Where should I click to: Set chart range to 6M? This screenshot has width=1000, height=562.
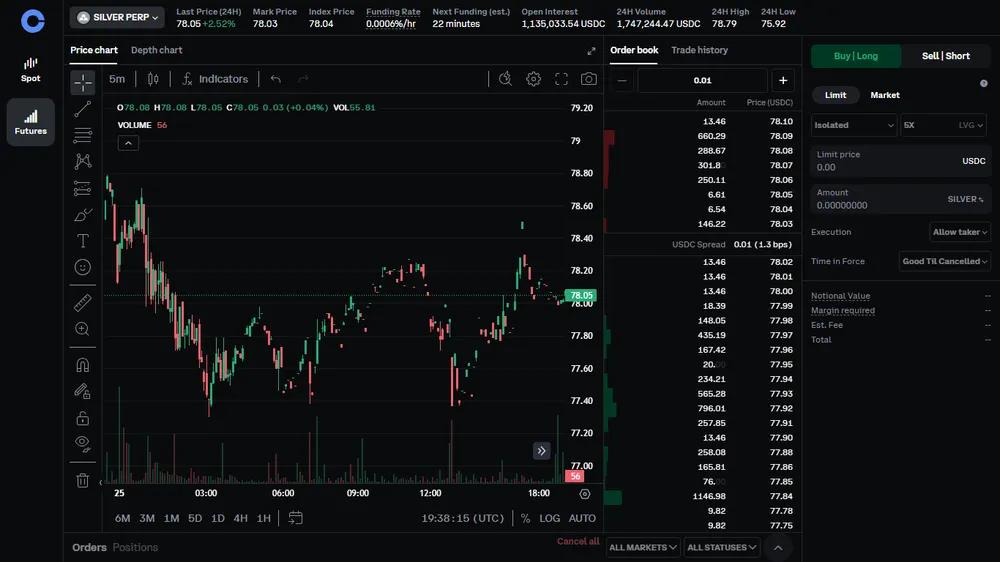tap(122, 518)
